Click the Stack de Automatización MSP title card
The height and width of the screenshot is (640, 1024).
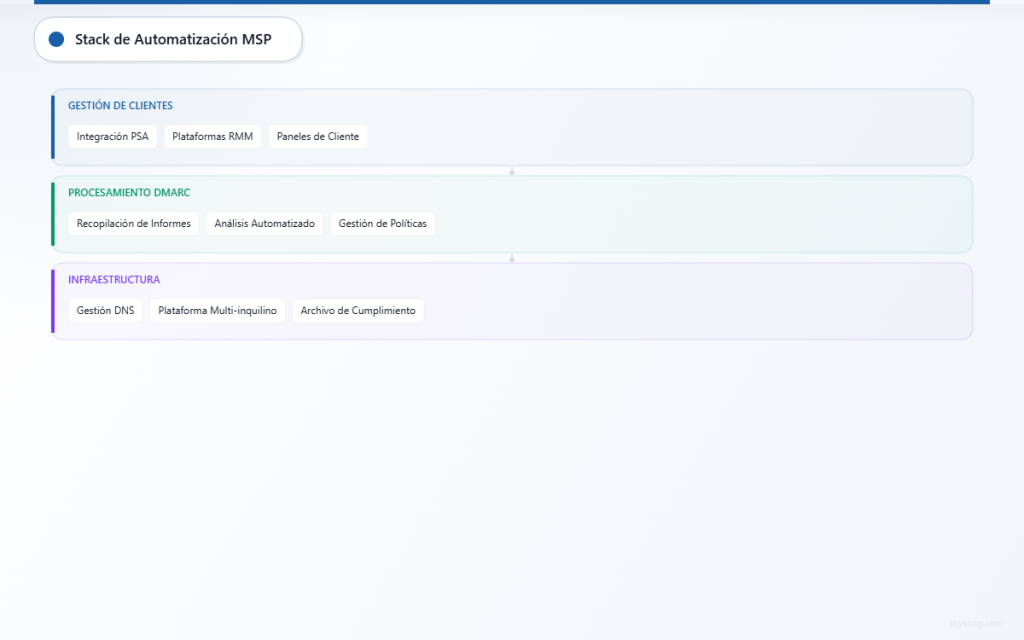(167, 39)
